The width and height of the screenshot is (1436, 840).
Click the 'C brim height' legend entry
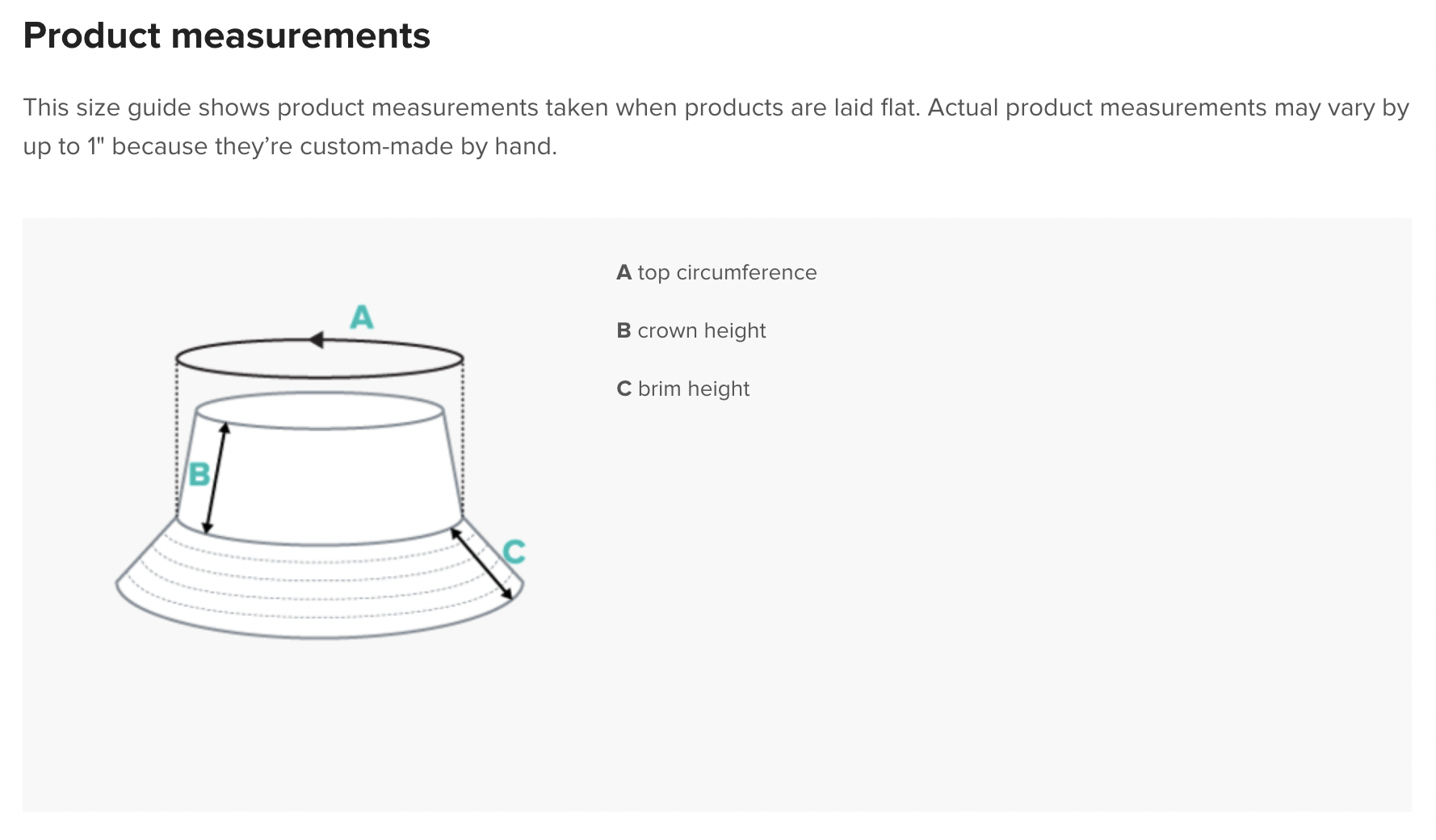[x=683, y=388]
